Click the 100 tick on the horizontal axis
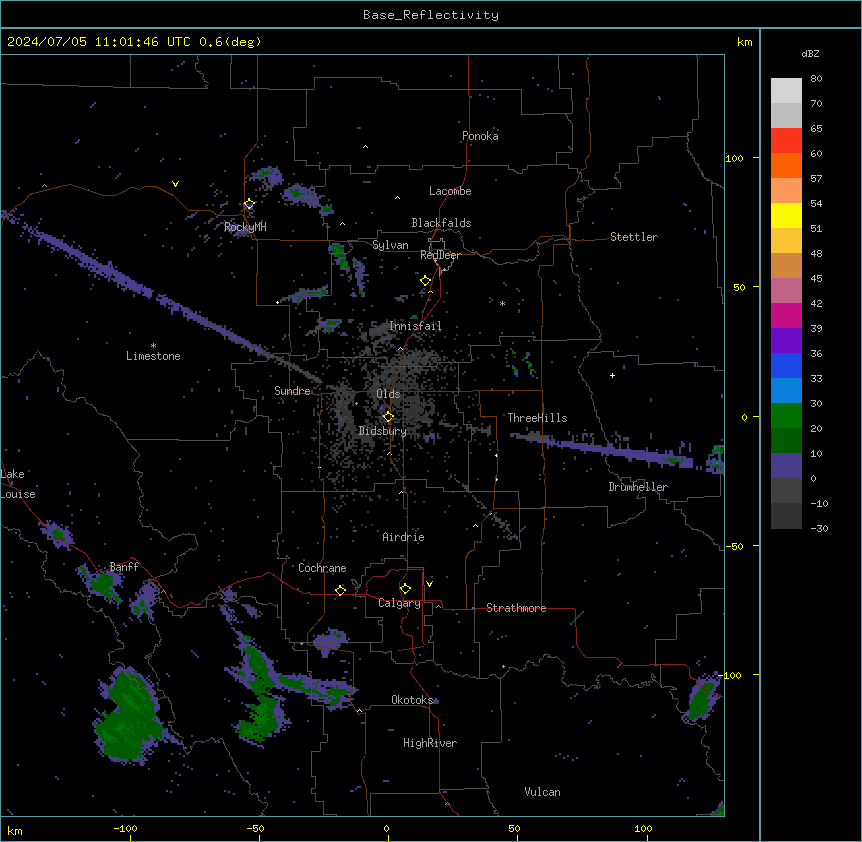The image size is (862, 842). coord(643,828)
